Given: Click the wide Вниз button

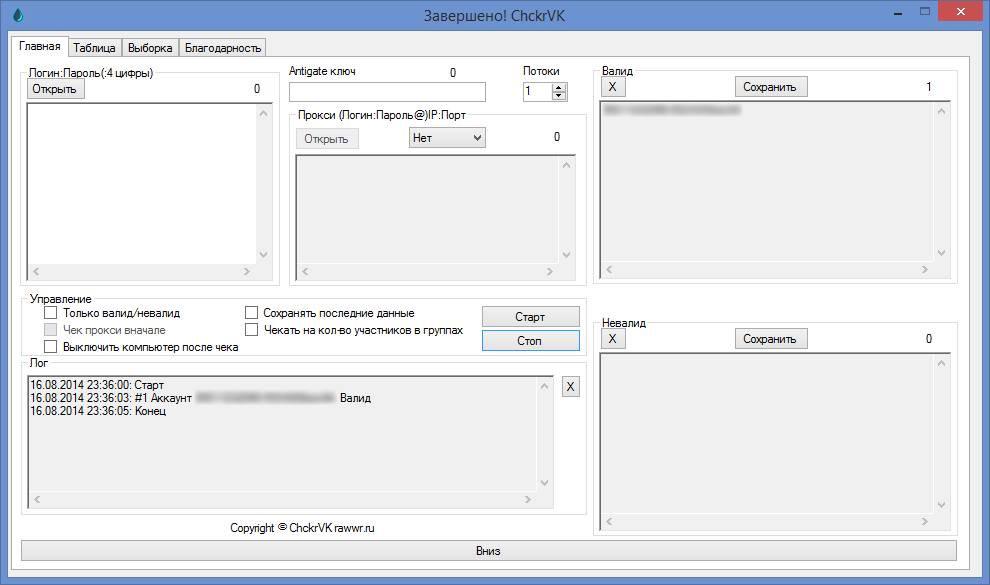Looking at the screenshot, I should coord(489,551).
